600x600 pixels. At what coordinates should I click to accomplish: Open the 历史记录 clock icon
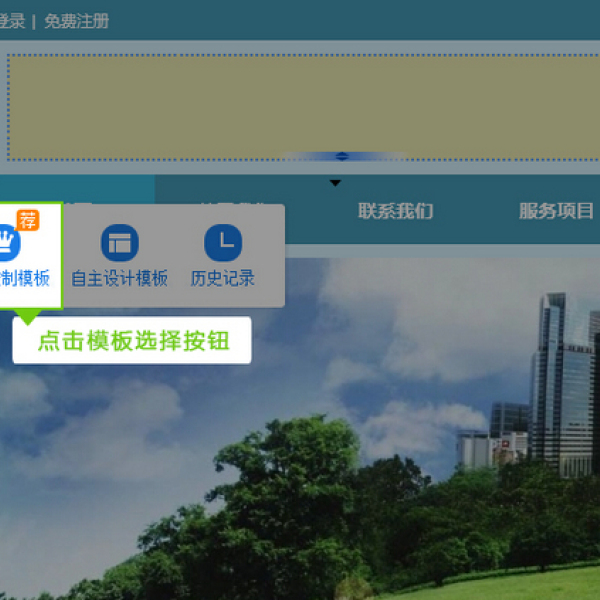tap(223, 243)
